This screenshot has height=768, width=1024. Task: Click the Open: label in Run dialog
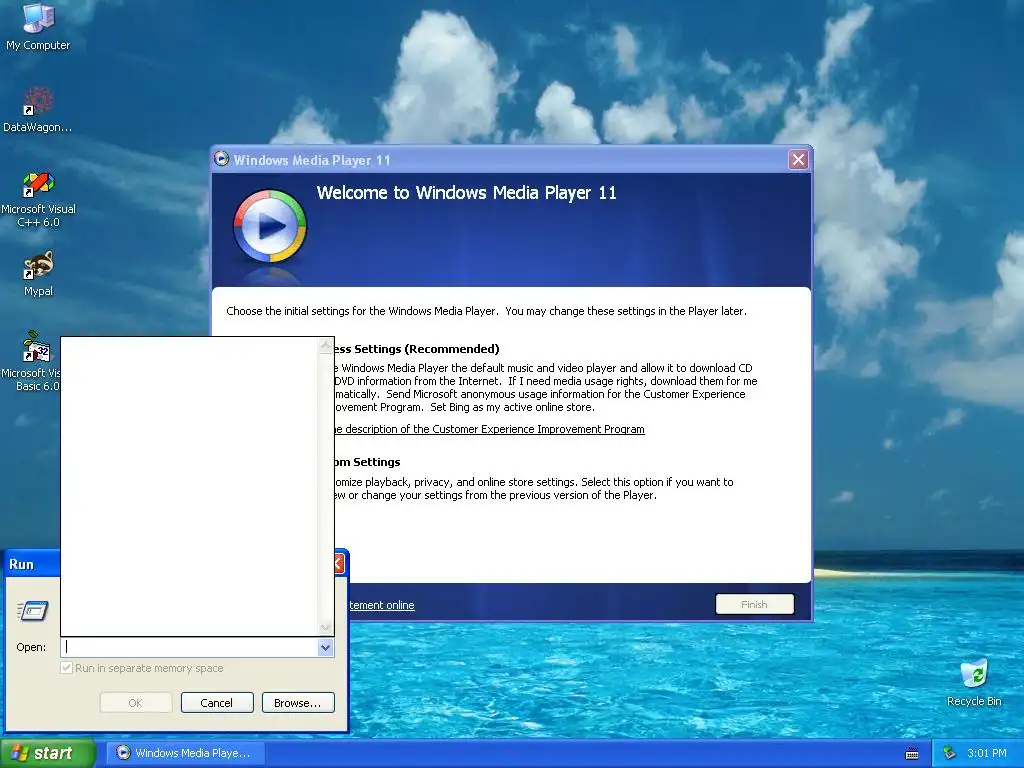tap(31, 647)
